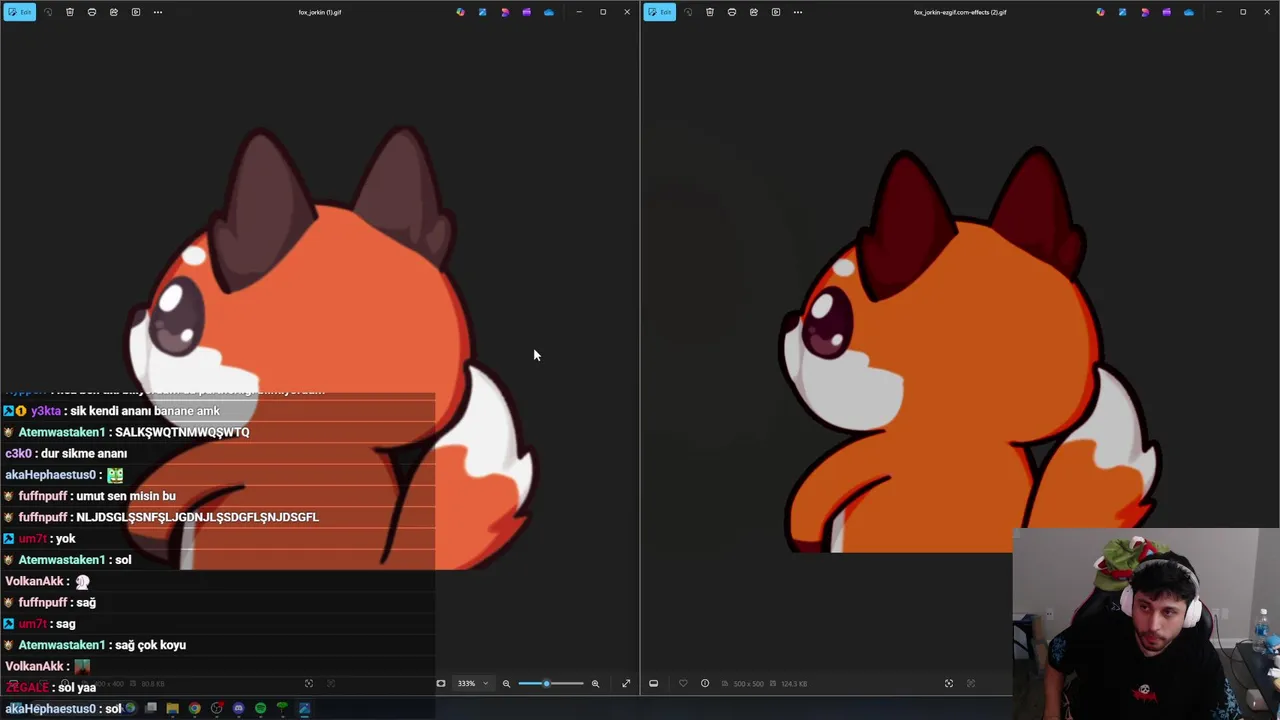1280x720 pixels.
Task: Click Edit in the fox_jorkin-ezgif.com-effects (2).gif window
Action: point(660,12)
